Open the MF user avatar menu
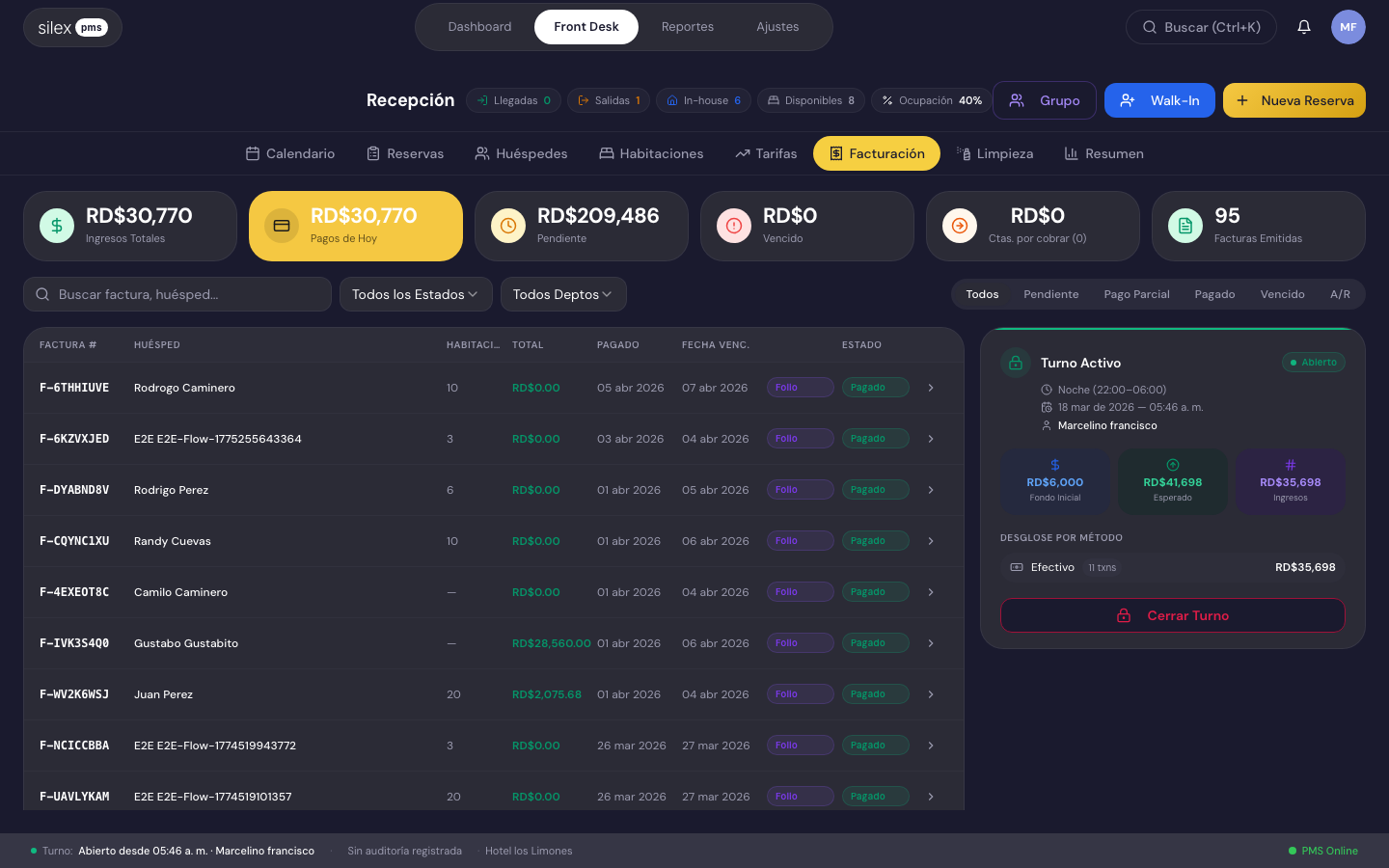 (x=1348, y=27)
